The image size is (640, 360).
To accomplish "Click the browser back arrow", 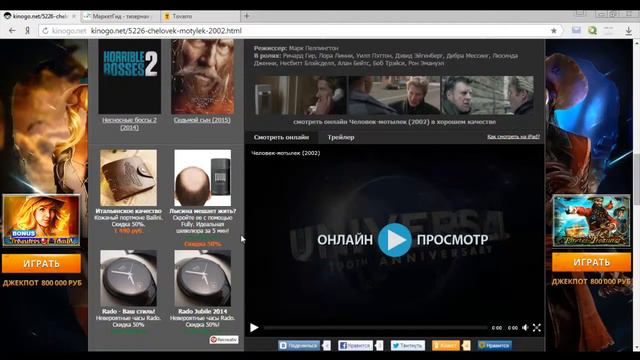I will coord(12,31).
